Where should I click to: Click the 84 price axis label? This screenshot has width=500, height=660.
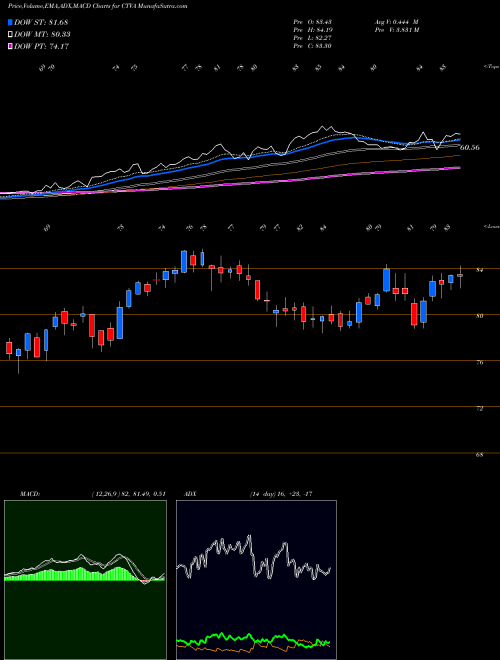pyautogui.click(x=481, y=270)
